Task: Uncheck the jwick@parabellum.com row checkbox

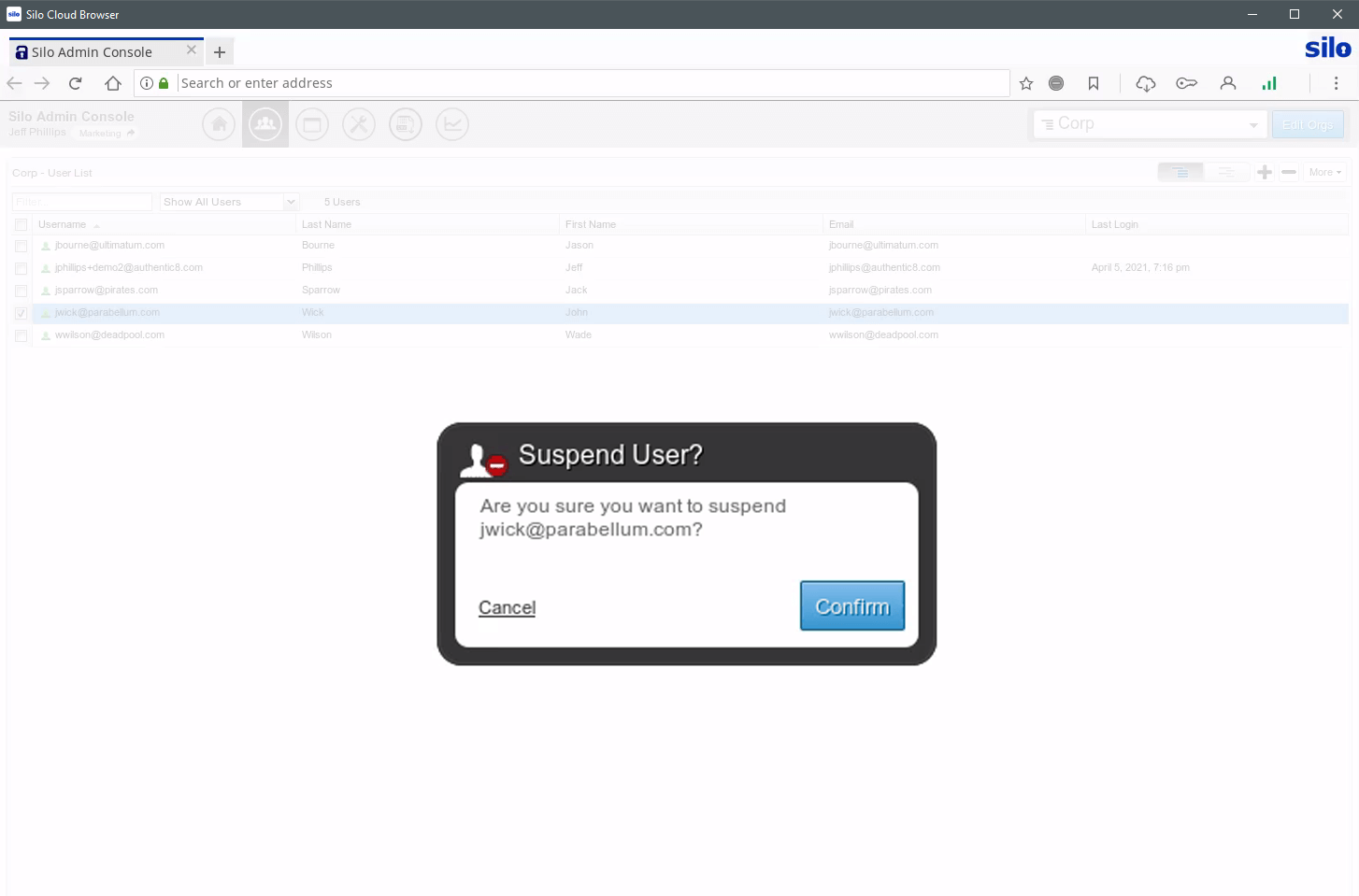Action: [x=21, y=313]
